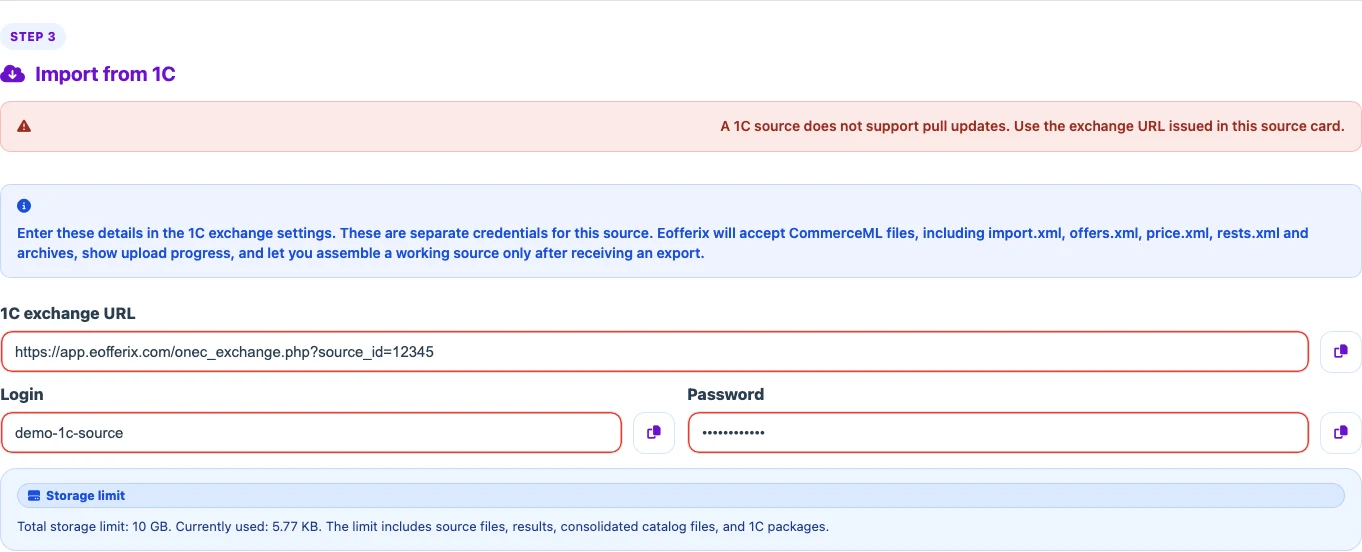Click the warning triangle icon in red alert

(x=24, y=126)
